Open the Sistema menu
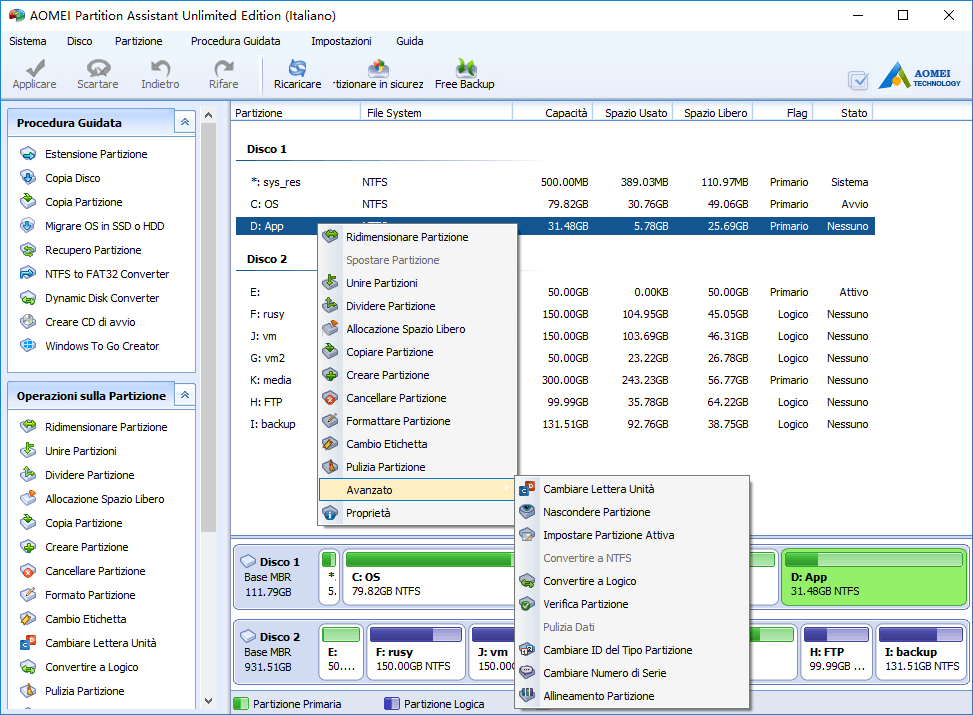Screen dimensions: 973x715 (x=28, y=41)
